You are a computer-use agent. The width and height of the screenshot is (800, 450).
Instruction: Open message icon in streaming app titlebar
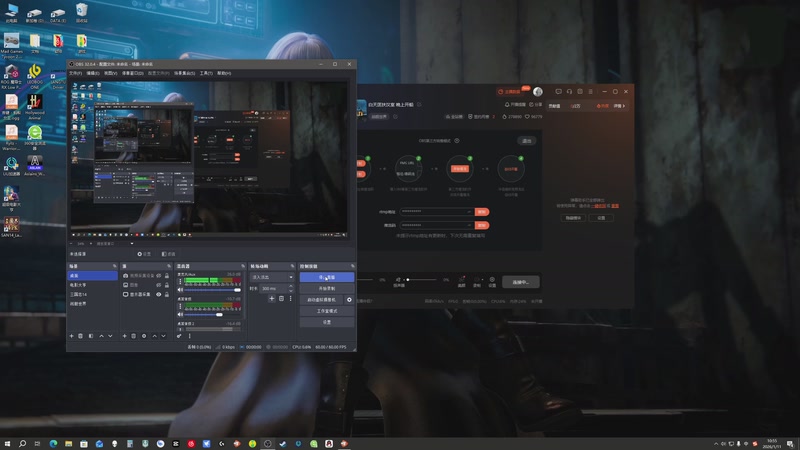click(x=559, y=91)
